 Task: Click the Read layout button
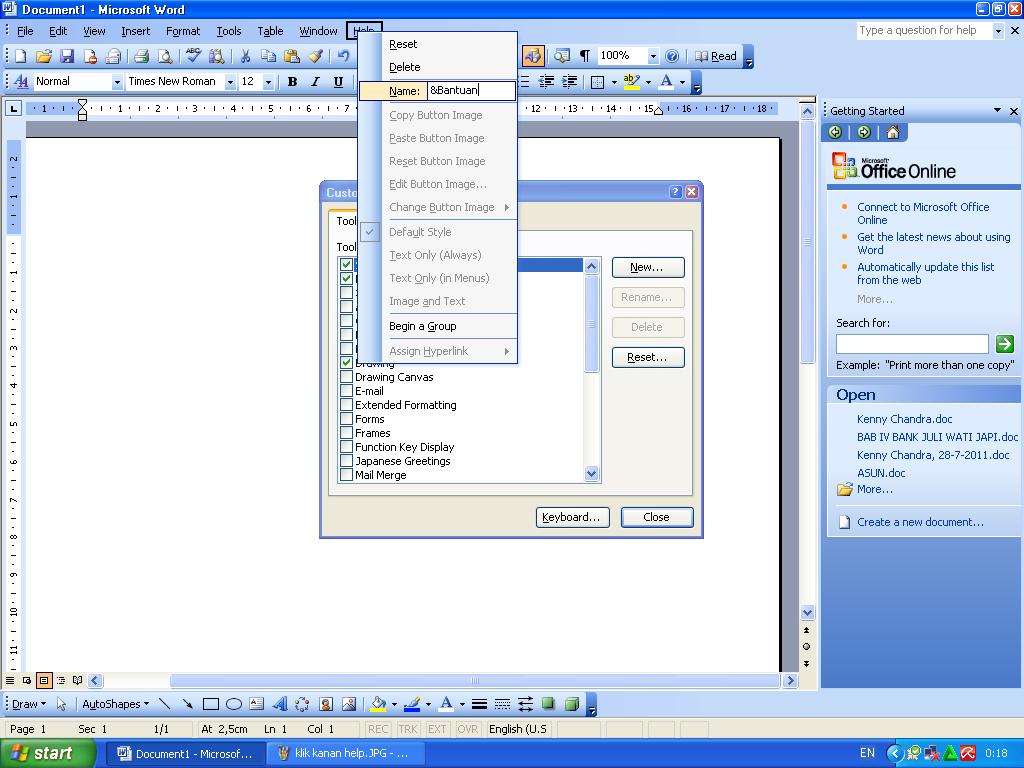716,56
